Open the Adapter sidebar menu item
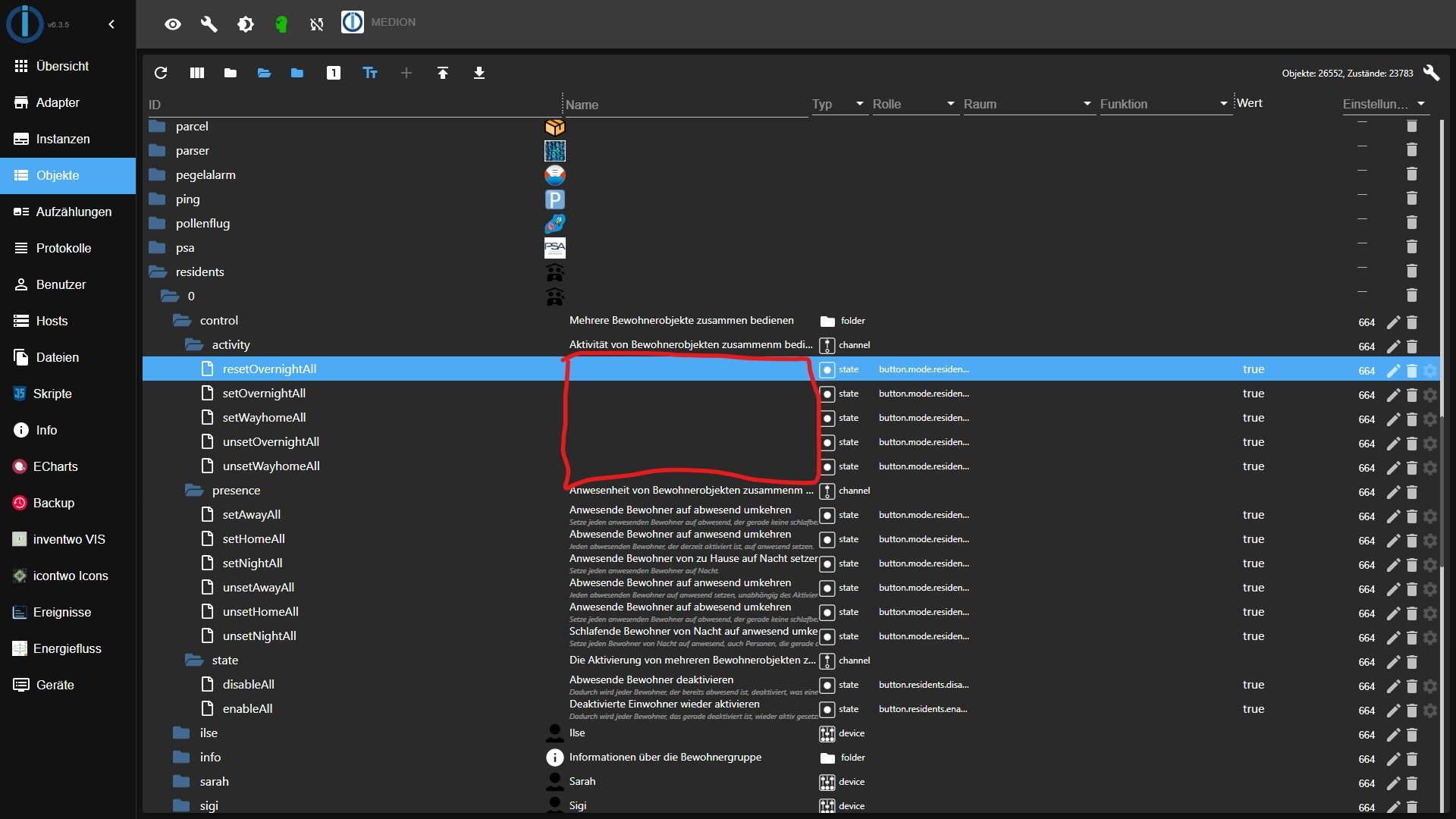The height and width of the screenshot is (819, 1456). (58, 102)
